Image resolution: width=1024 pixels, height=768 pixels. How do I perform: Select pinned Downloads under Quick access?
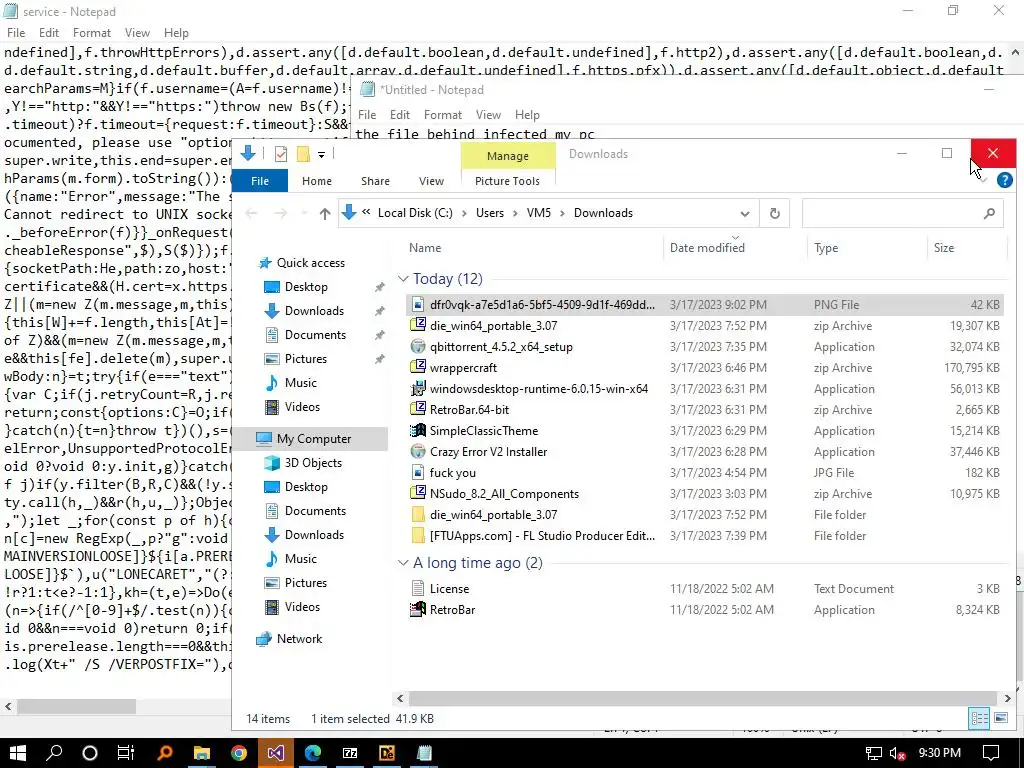(314, 311)
